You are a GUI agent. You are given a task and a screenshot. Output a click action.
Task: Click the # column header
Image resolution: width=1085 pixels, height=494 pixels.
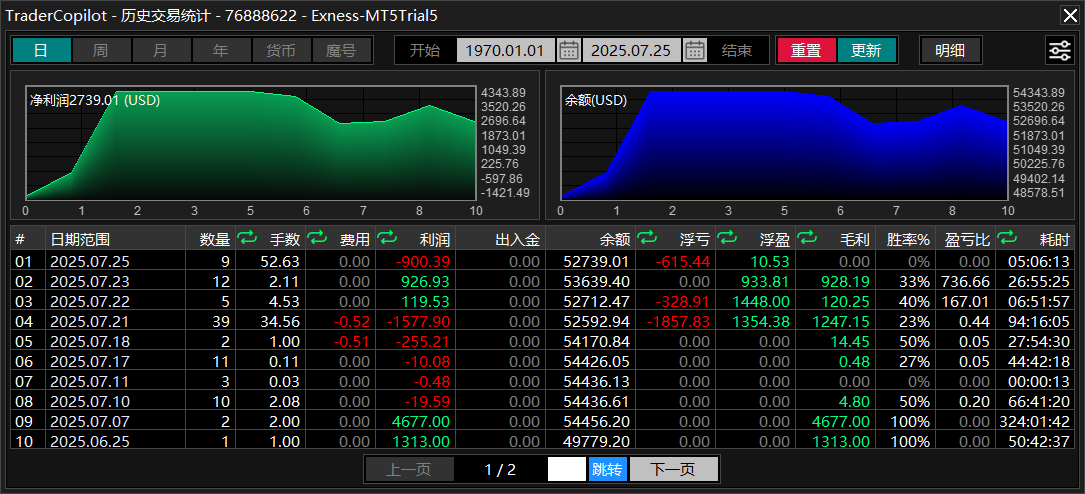point(28,239)
